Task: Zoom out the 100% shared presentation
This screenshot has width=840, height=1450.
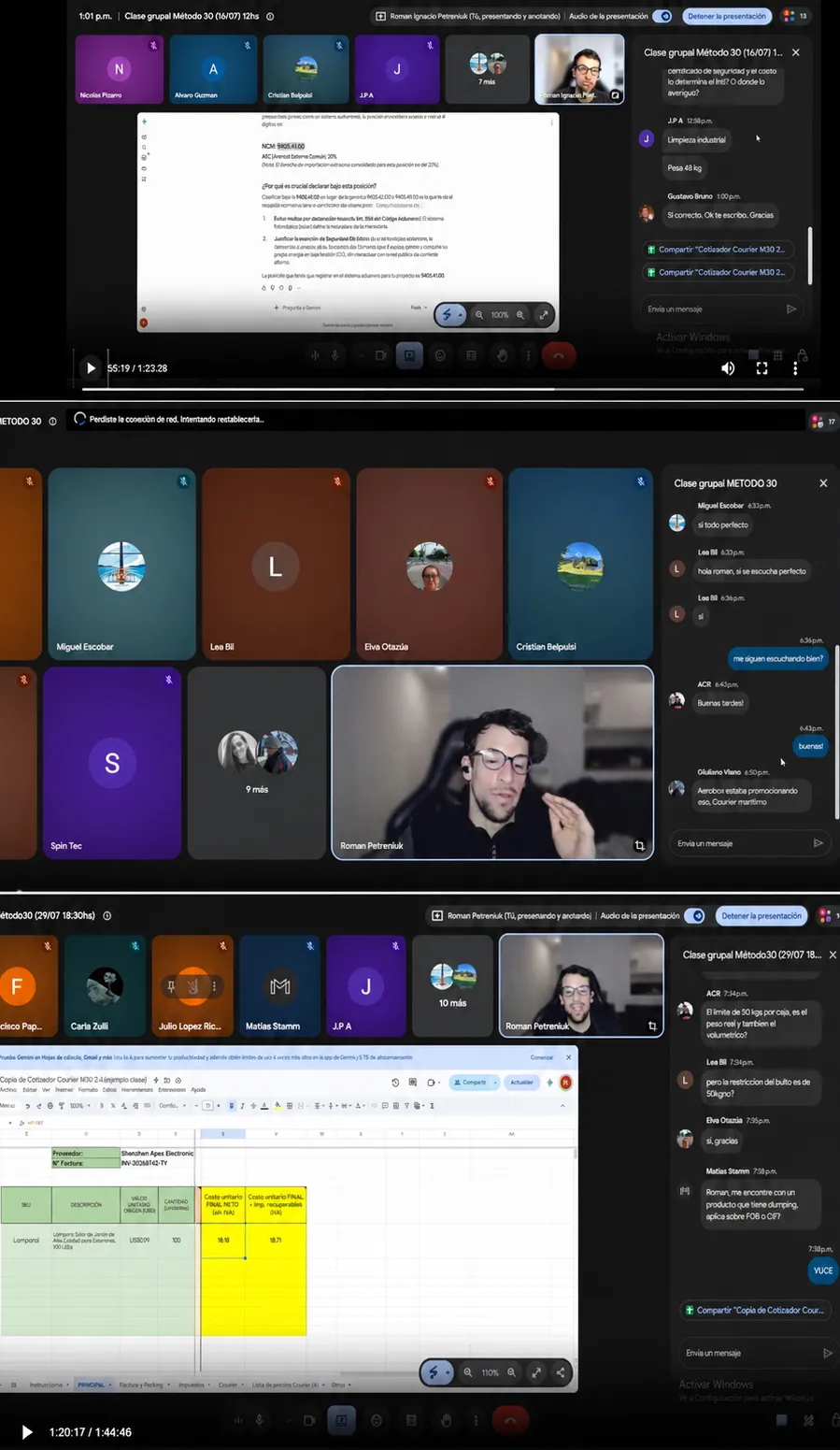Action: [x=479, y=315]
